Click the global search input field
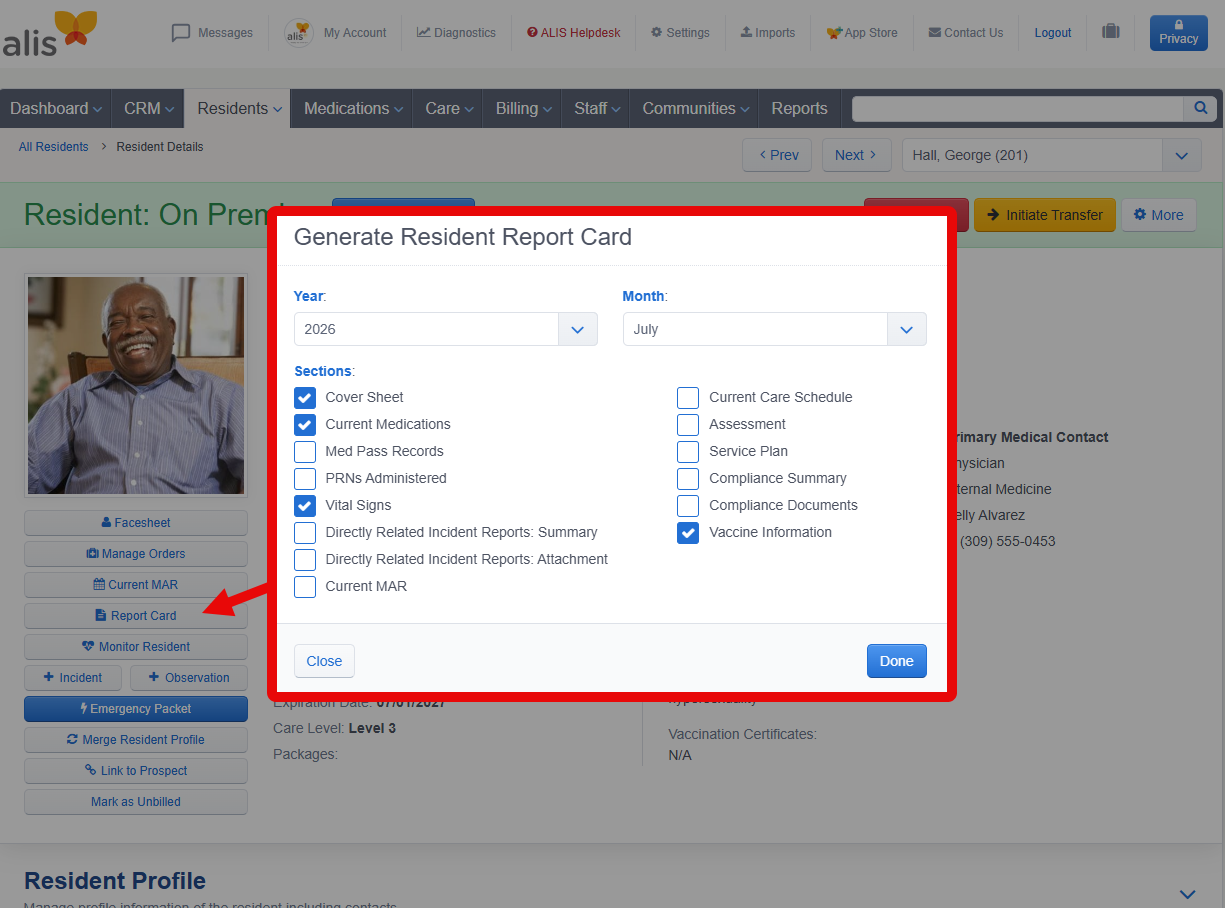 [1017, 109]
